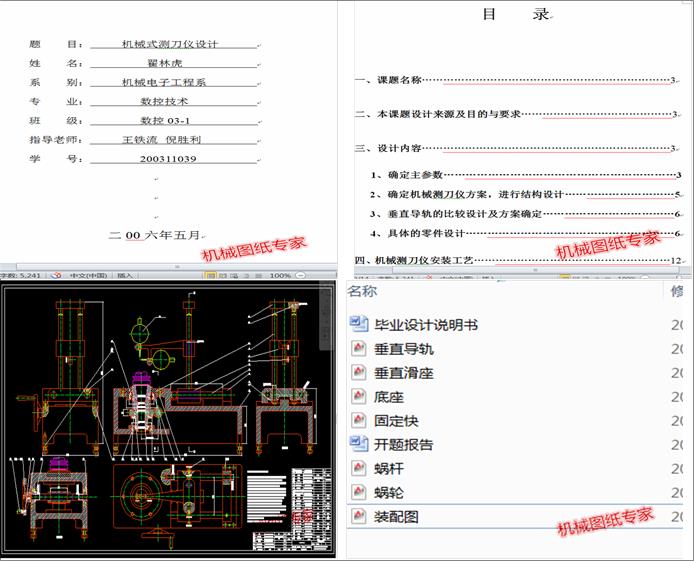The height and width of the screenshot is (561, 694).
Task: Select the file name 垂直导轨
Action: (x=404, y=349)
